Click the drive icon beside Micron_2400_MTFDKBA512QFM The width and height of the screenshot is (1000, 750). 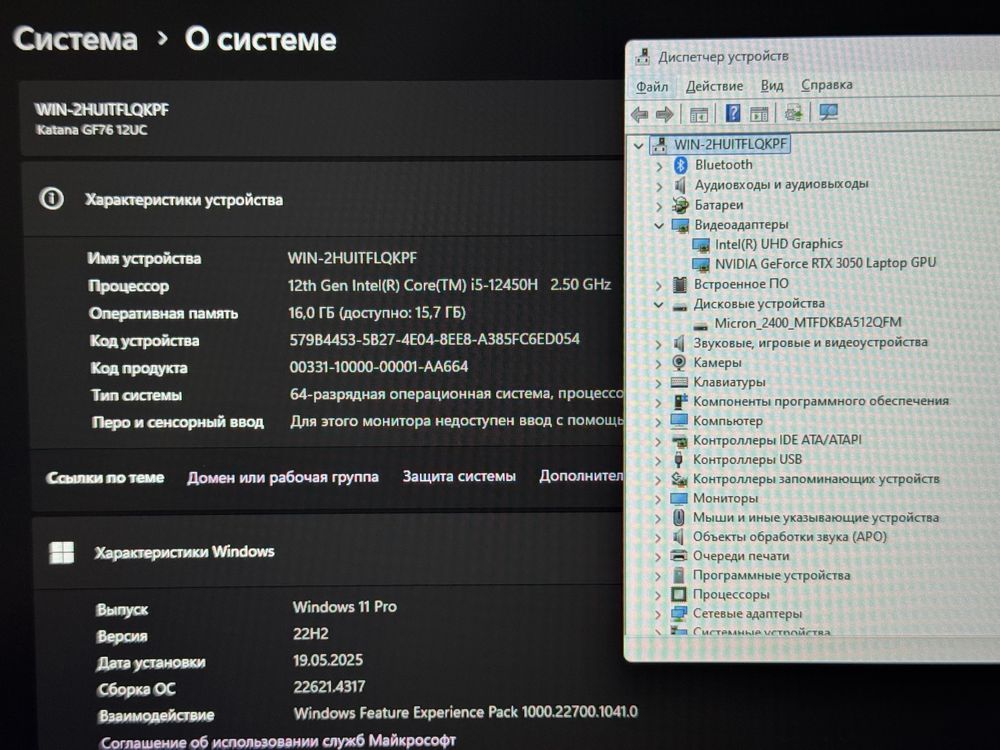click(700, 325)
